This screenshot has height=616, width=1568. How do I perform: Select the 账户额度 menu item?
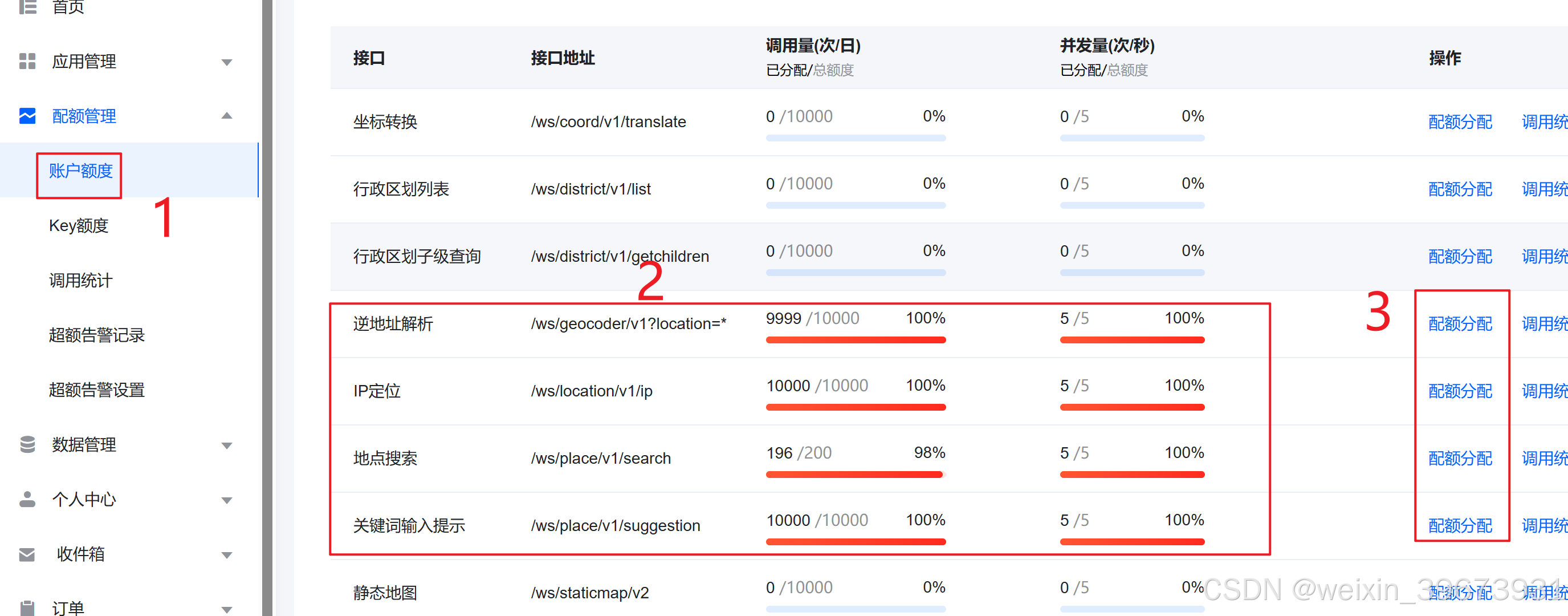tap(81, 171)
